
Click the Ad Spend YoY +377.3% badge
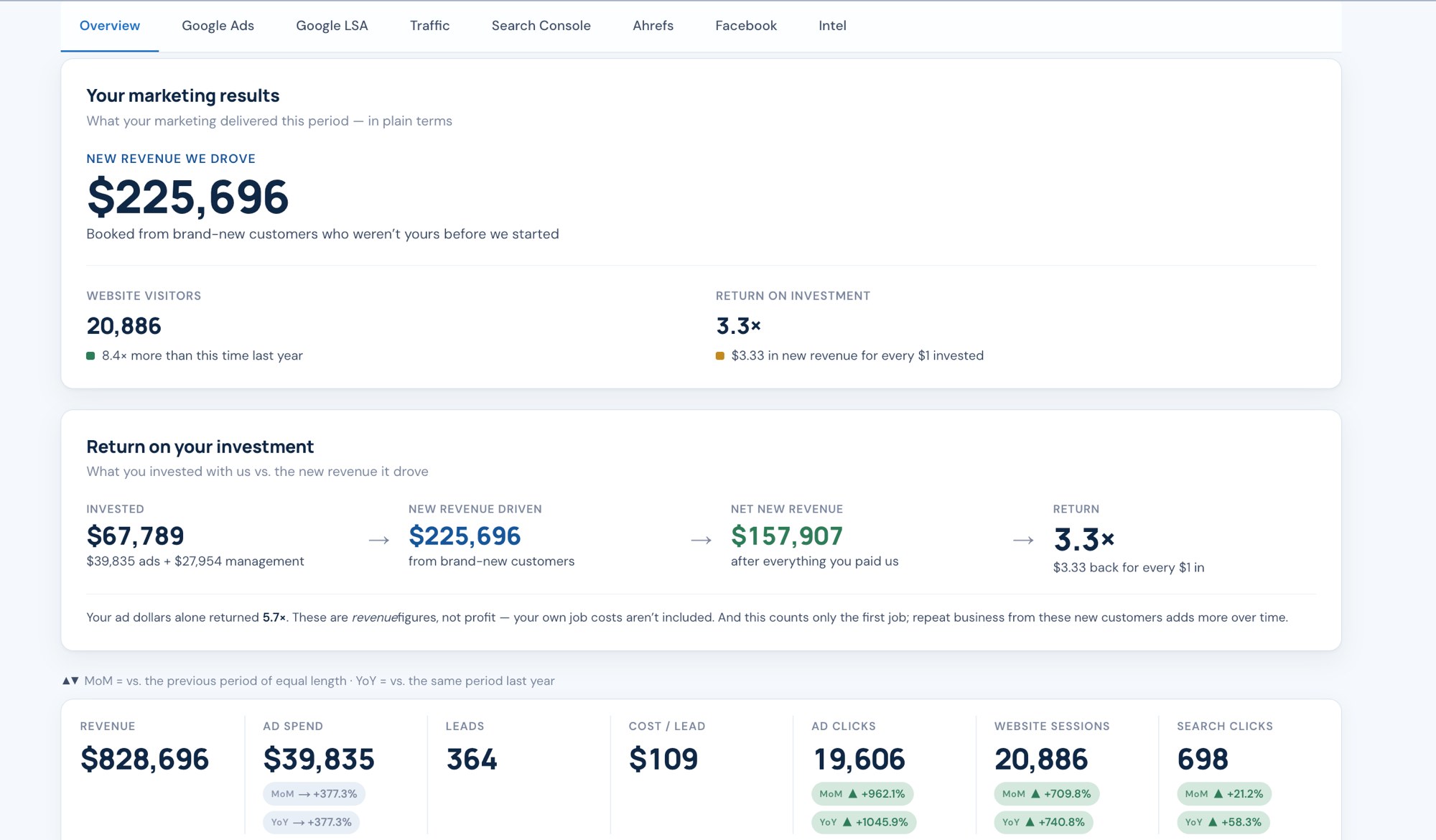pyautogui.click(x=312, y=822)
